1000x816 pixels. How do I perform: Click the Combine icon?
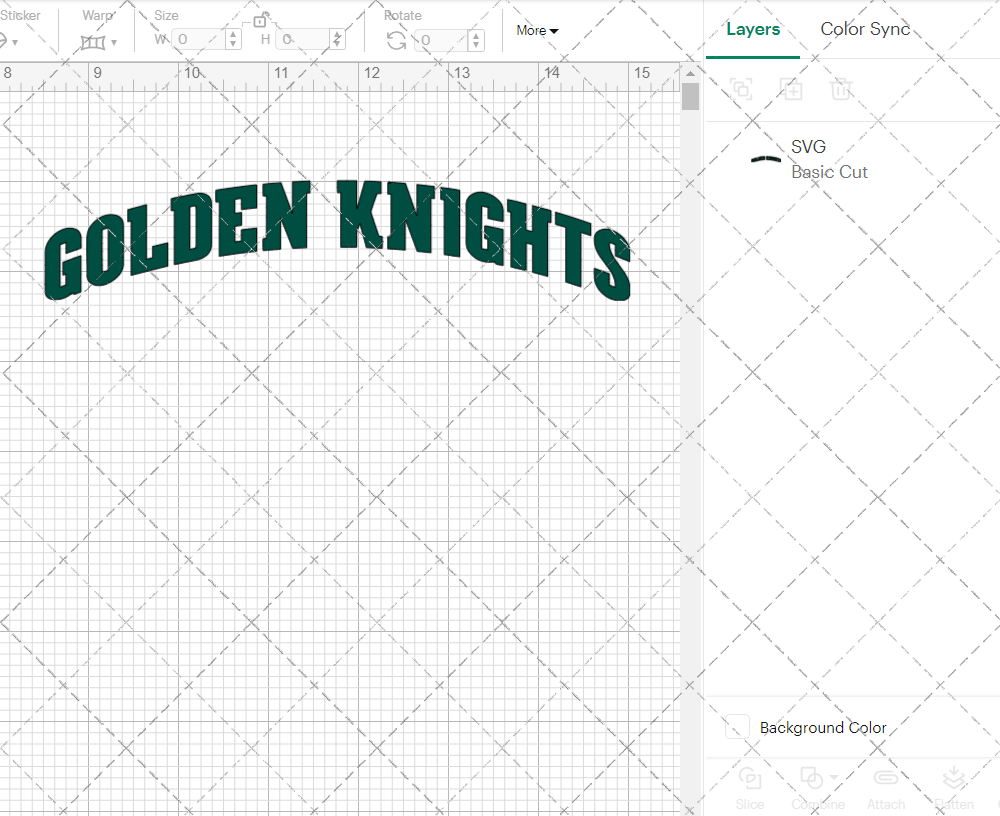(x=812, y=779)
